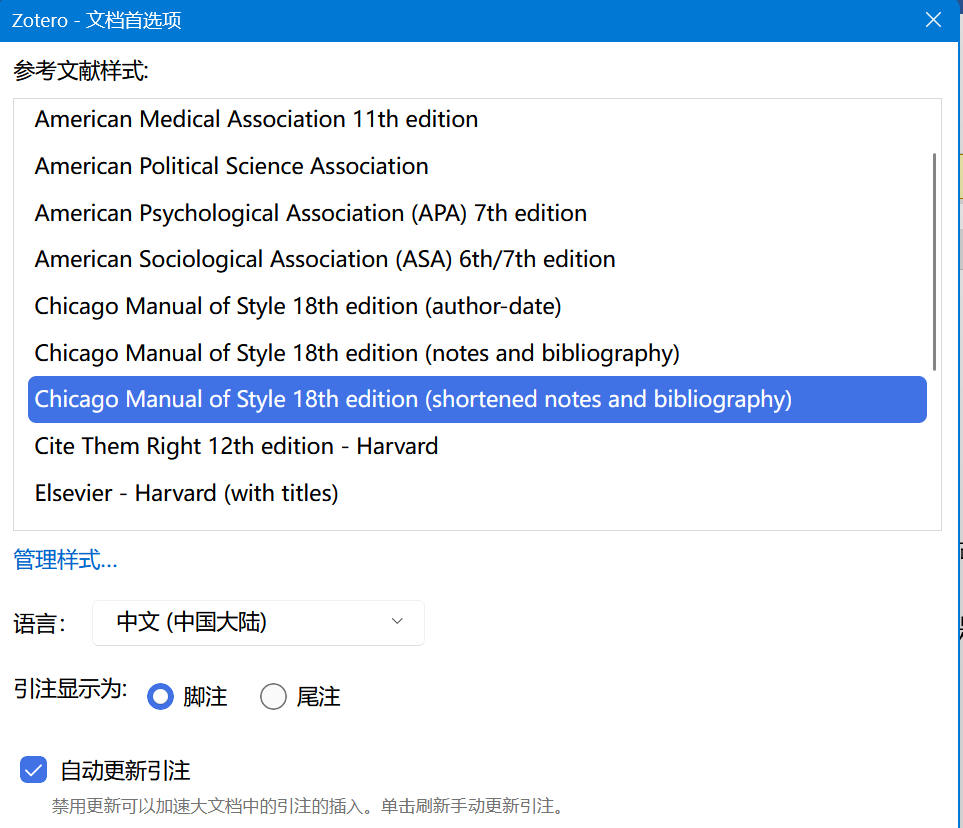This screenshot has height=828, width=963.
Task: Open the 管理样式... link
Action: pyautogui.click(x=65, y=560)
